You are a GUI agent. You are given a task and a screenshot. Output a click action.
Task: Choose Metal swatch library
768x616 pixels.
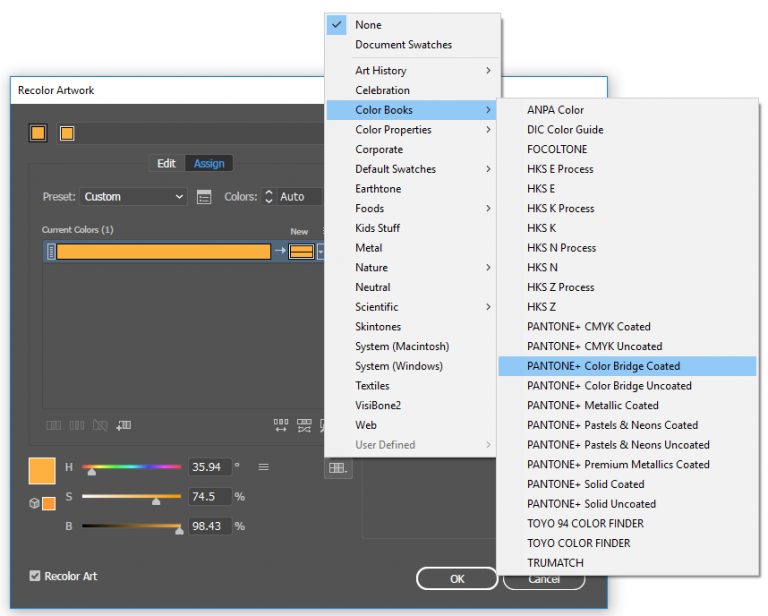click(x=413, y=248)
